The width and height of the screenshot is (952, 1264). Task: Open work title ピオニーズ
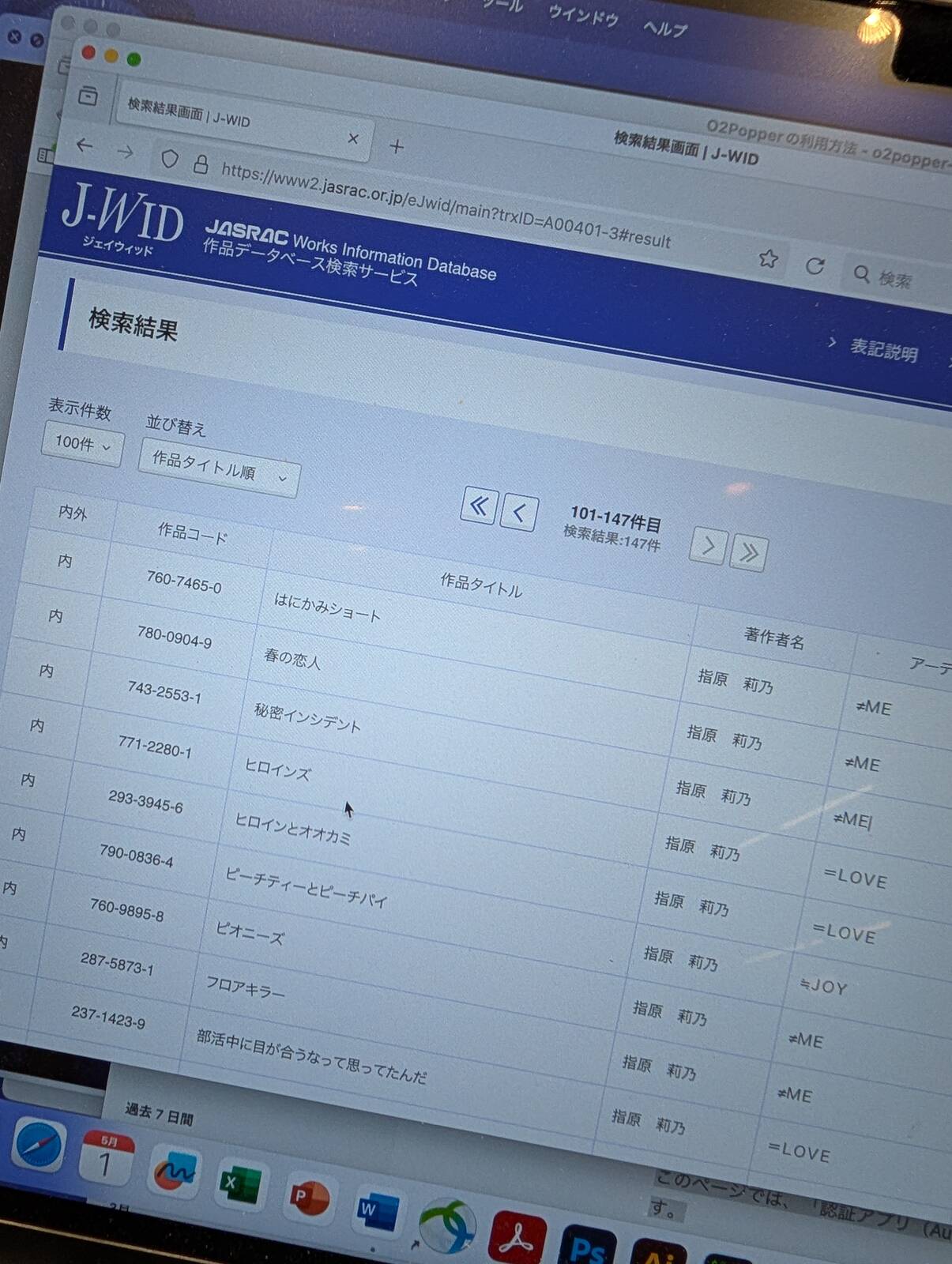click(250, 933)
